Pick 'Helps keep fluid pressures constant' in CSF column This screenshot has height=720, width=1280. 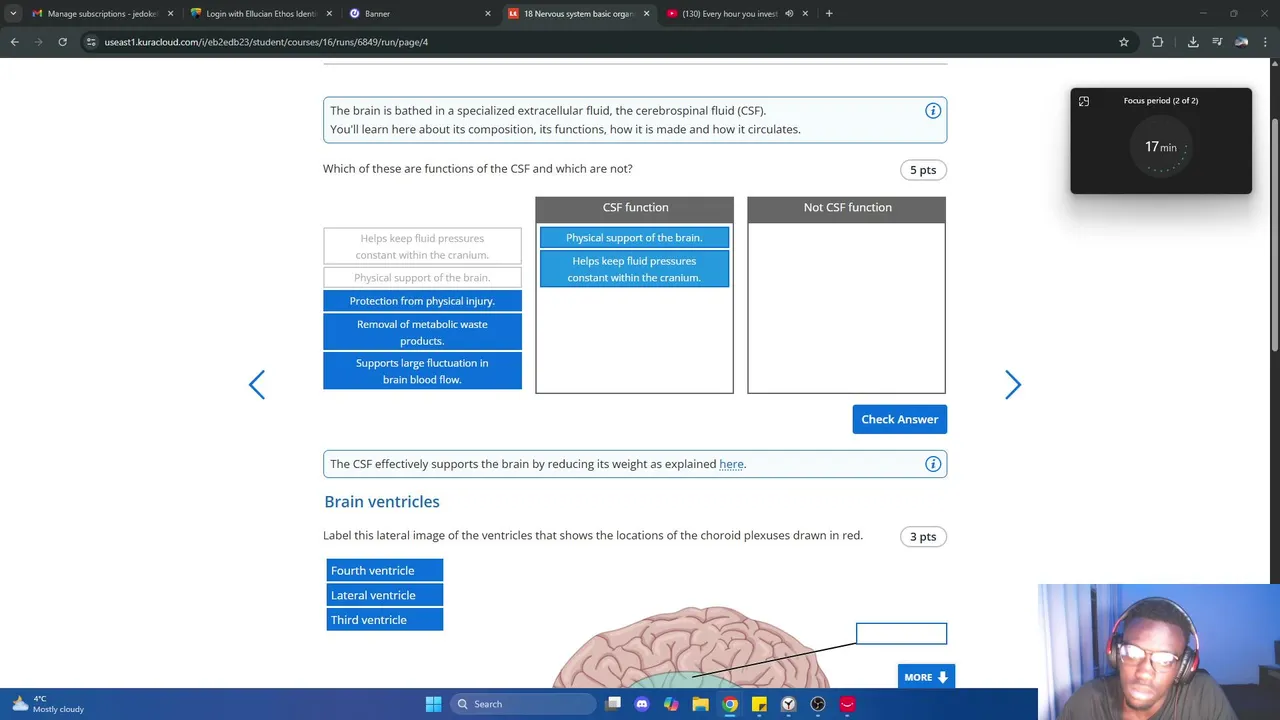634,269
